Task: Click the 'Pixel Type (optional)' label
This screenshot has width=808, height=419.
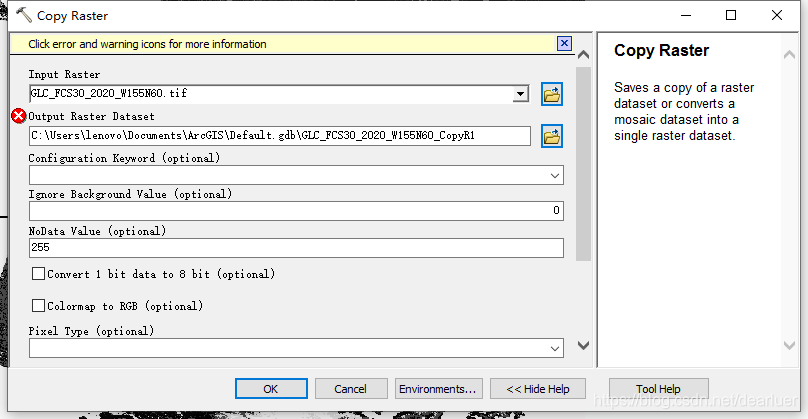Action: click(x=91, y=331)
